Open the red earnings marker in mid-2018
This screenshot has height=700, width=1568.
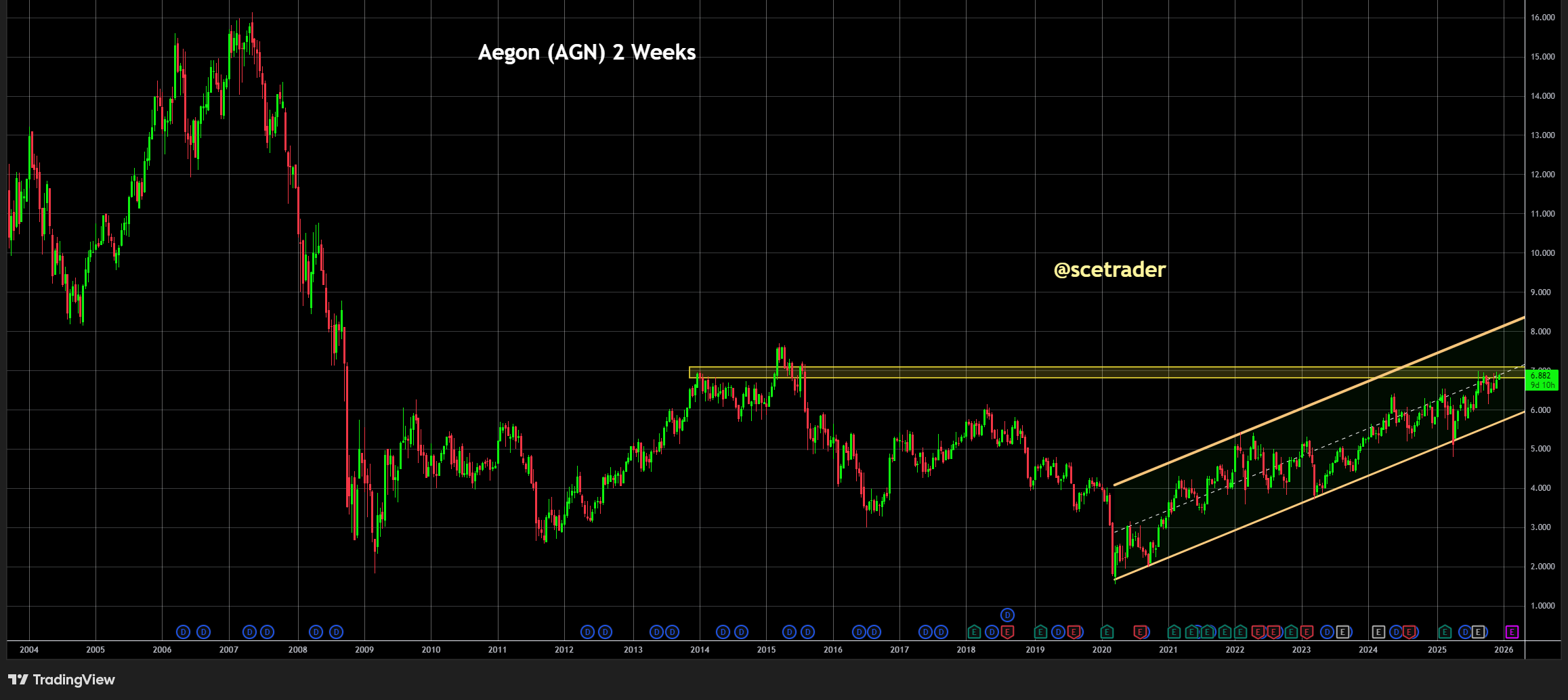point(1007,632)
